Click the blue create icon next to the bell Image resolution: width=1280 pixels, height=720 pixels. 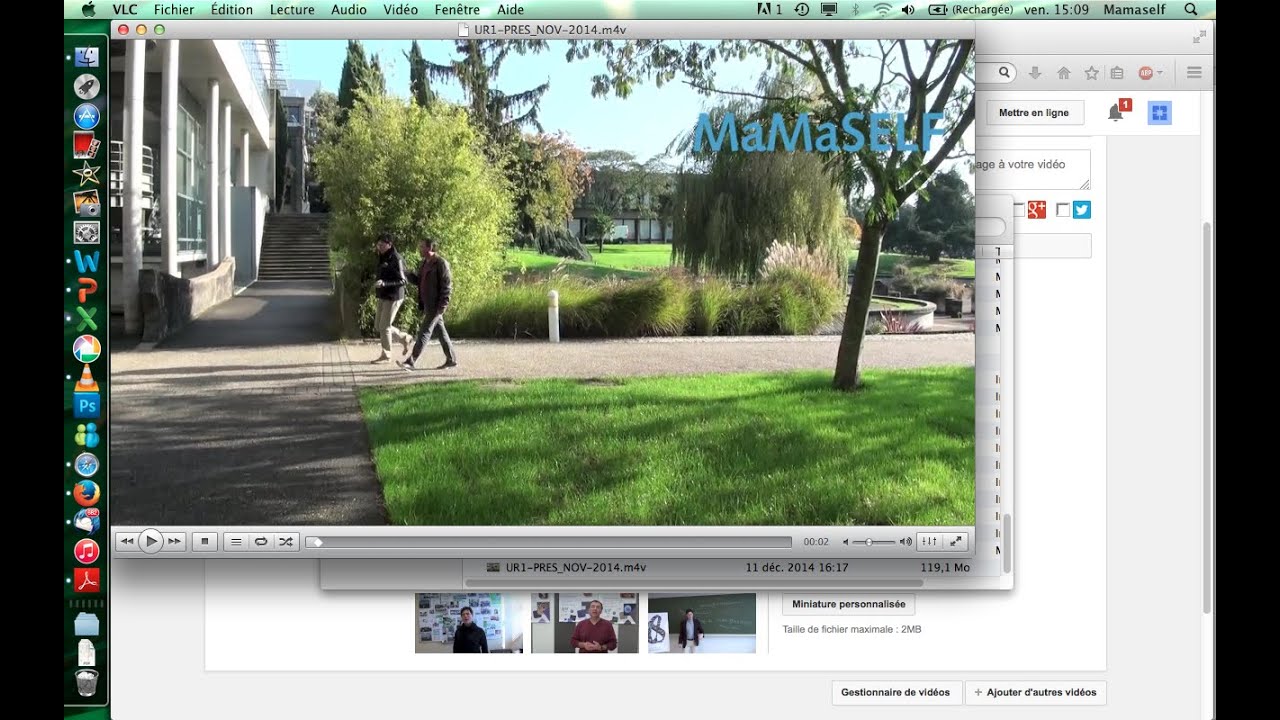1159,113
